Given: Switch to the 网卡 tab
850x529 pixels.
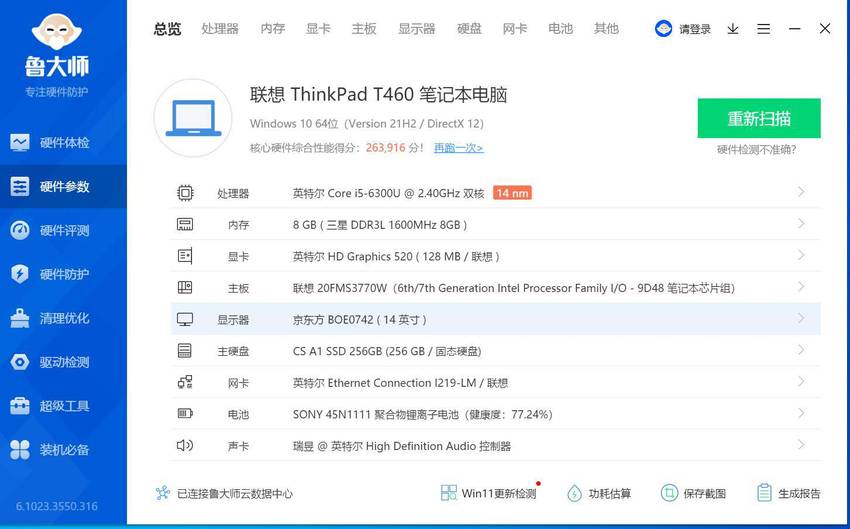Looking at the screenshot, I should click(x=514, y=29).
